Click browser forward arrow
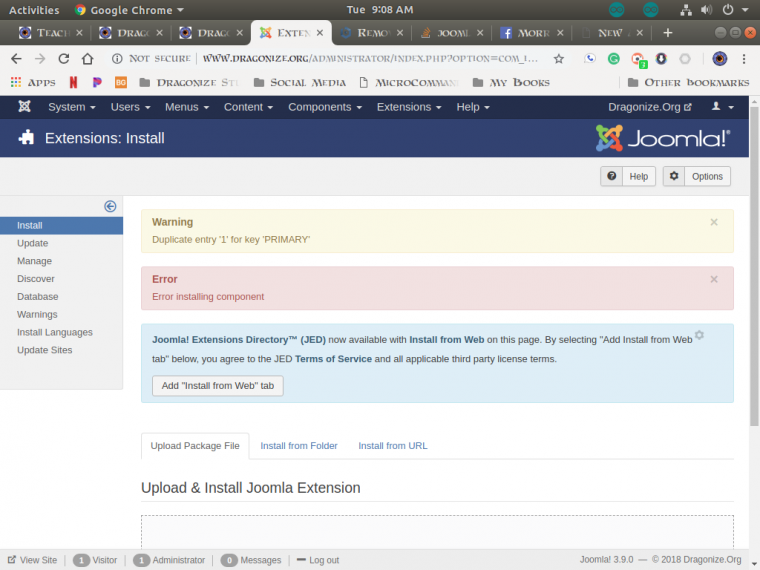This screenshot has width=760, height=570. tap(40, 59)
